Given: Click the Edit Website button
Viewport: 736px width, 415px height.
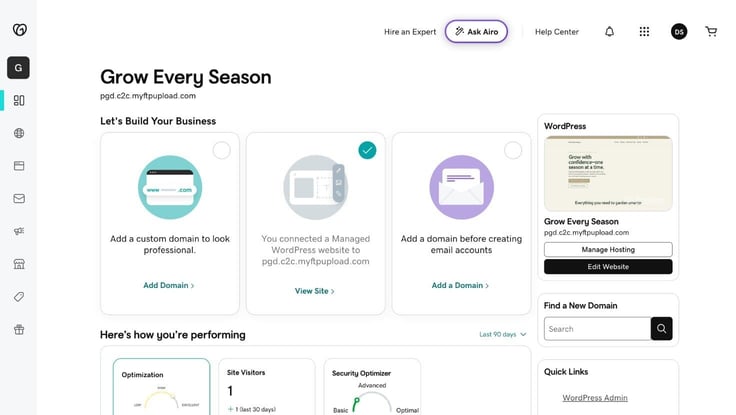Looking at the screenshot, I should click(608, 267).
